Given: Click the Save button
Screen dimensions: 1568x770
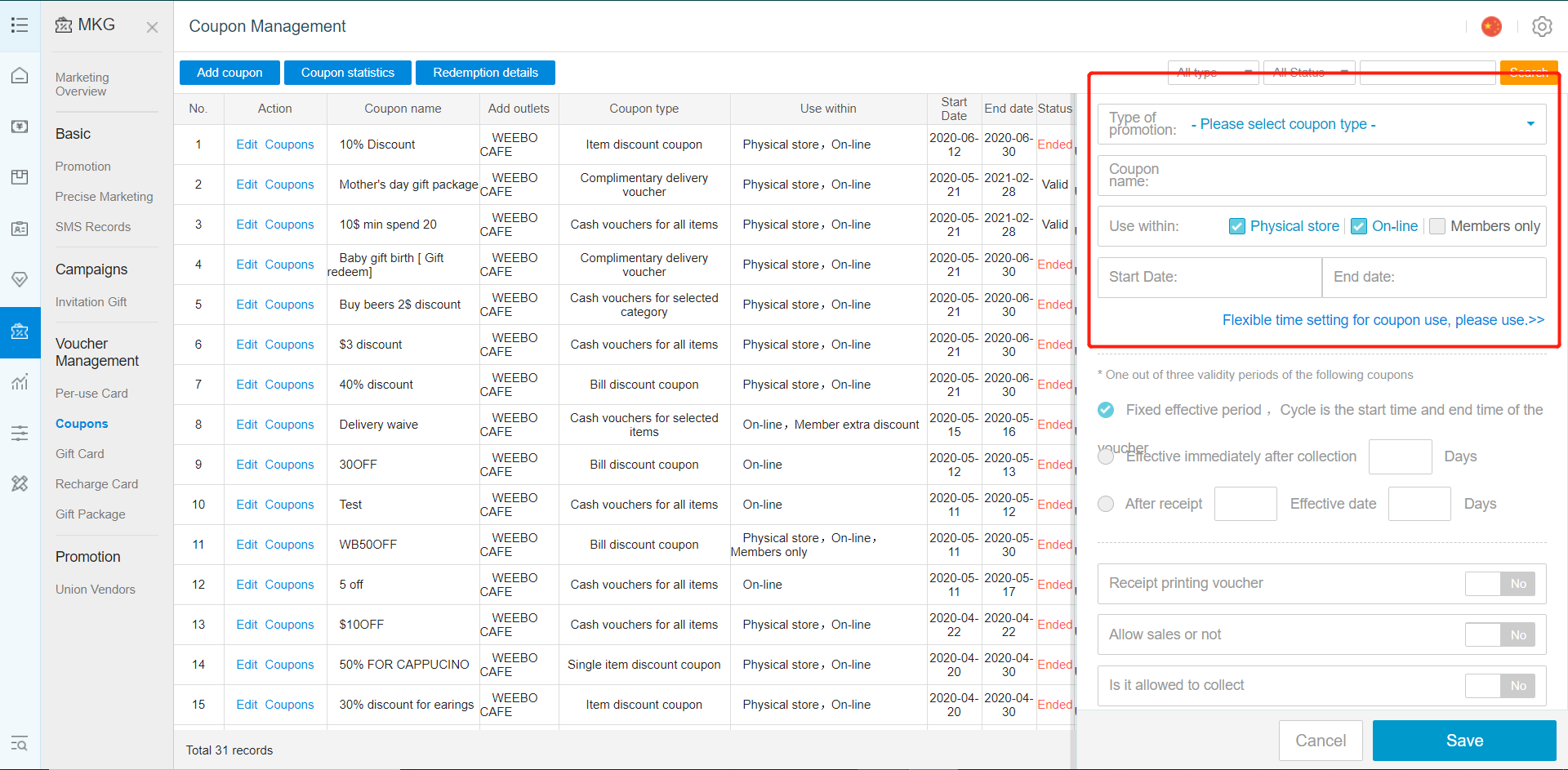Looking at the screenshot, I should 1464,741.
